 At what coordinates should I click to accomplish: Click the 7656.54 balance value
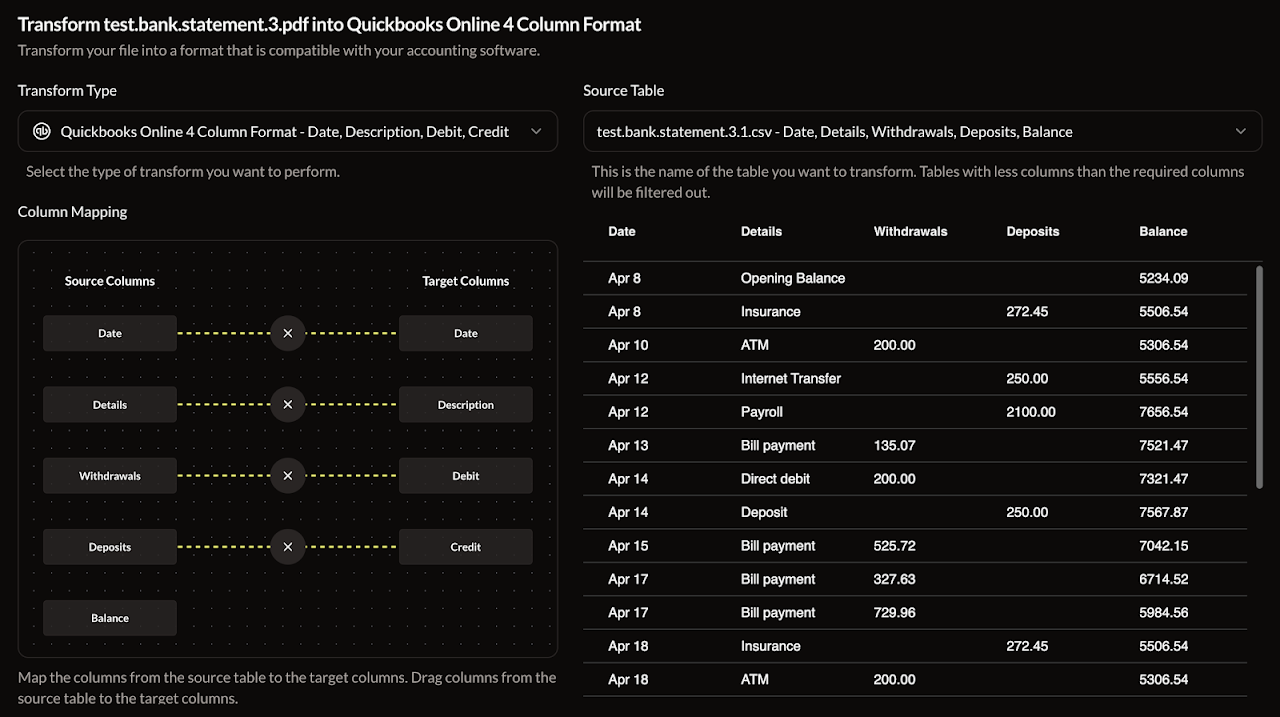click(1163, 412)
